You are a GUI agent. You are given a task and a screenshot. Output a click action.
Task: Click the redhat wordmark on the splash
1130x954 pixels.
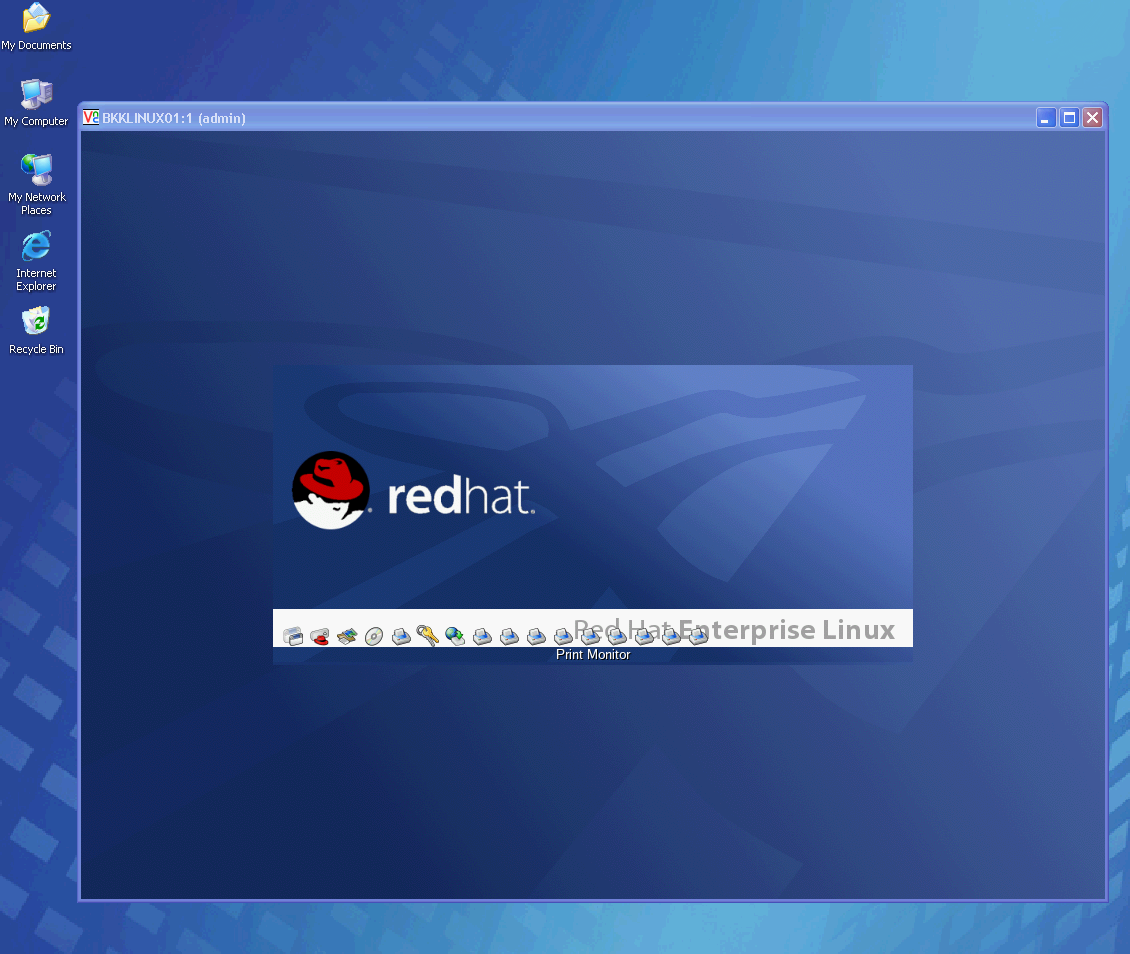tap(461, 496)
